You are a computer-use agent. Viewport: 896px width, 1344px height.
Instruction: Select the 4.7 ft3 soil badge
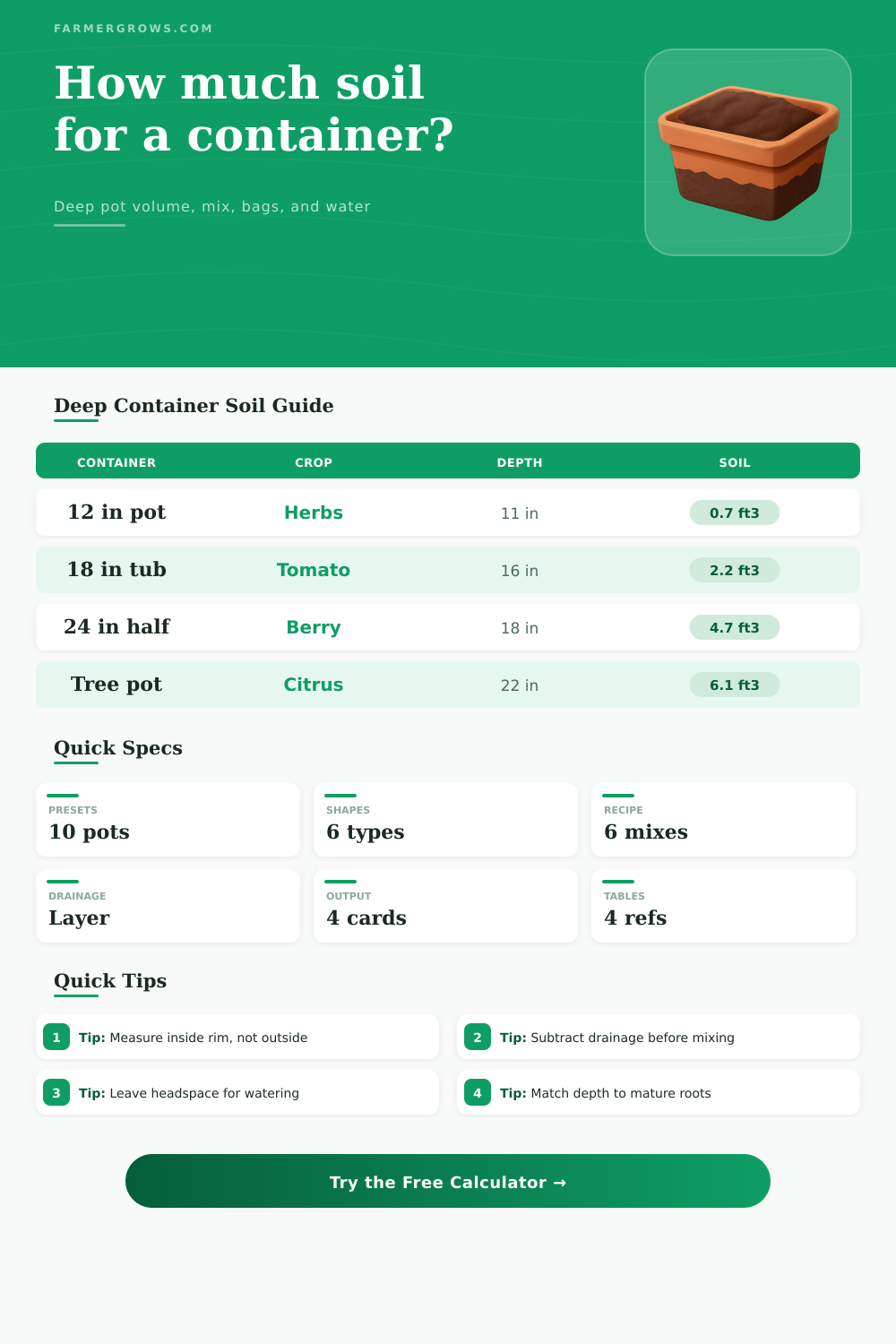click(735, 627)
